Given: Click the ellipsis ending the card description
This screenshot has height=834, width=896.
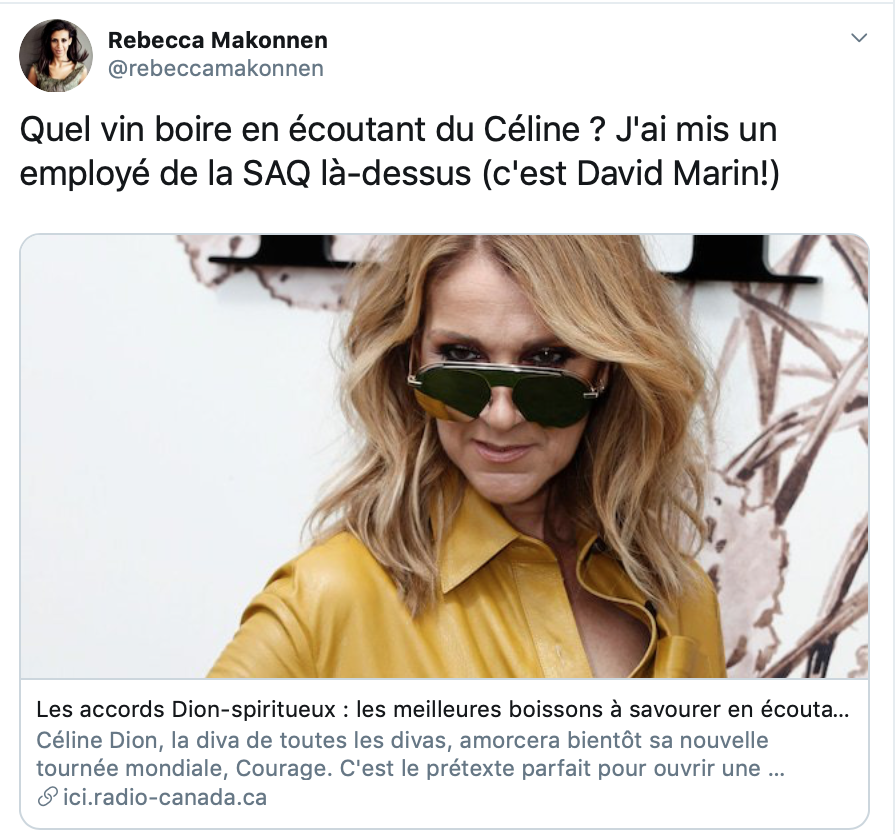Looking at the screenshot, I should (x=777, y=769).
